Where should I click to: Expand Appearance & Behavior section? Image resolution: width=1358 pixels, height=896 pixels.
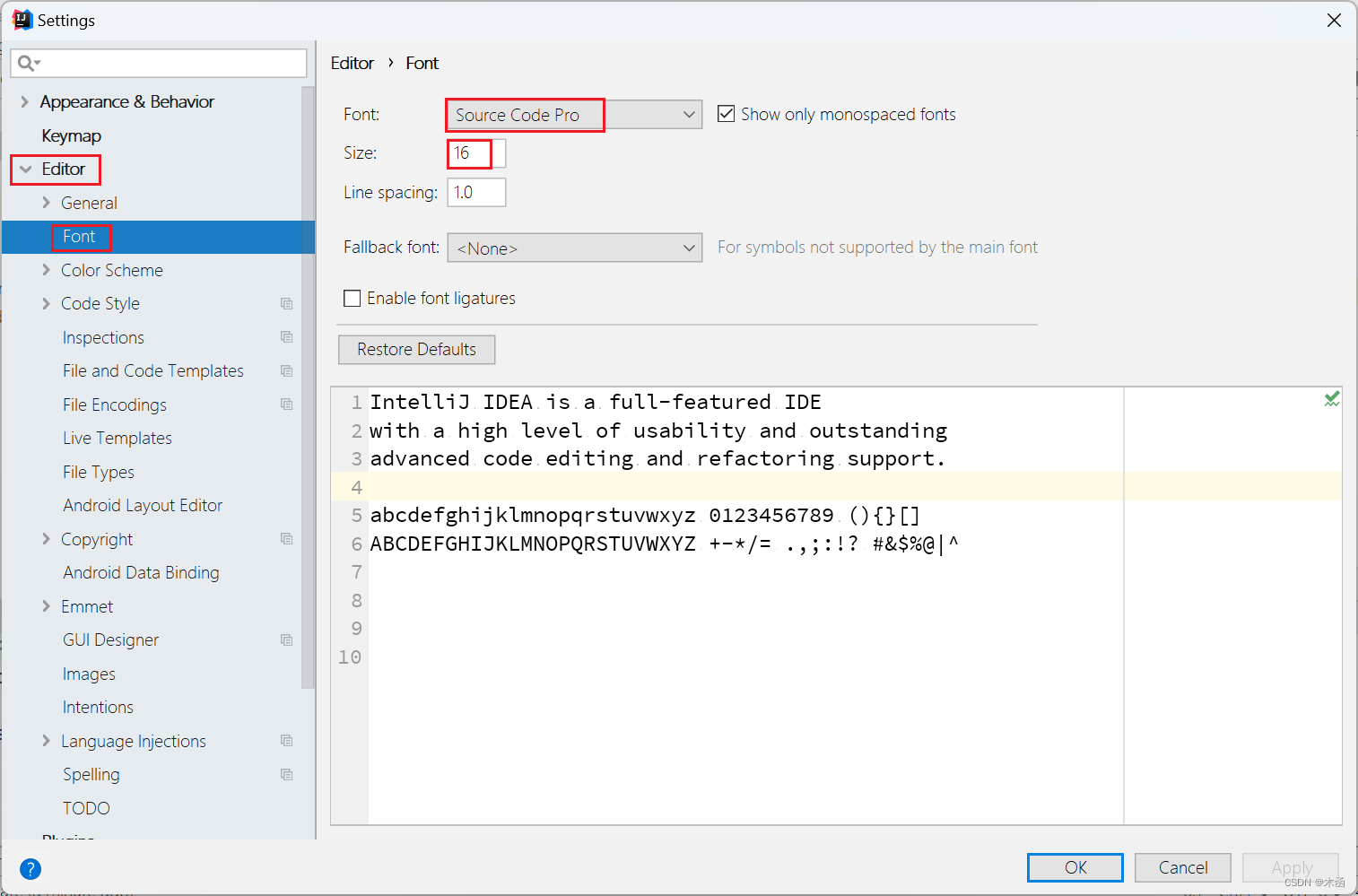point(25,102)
